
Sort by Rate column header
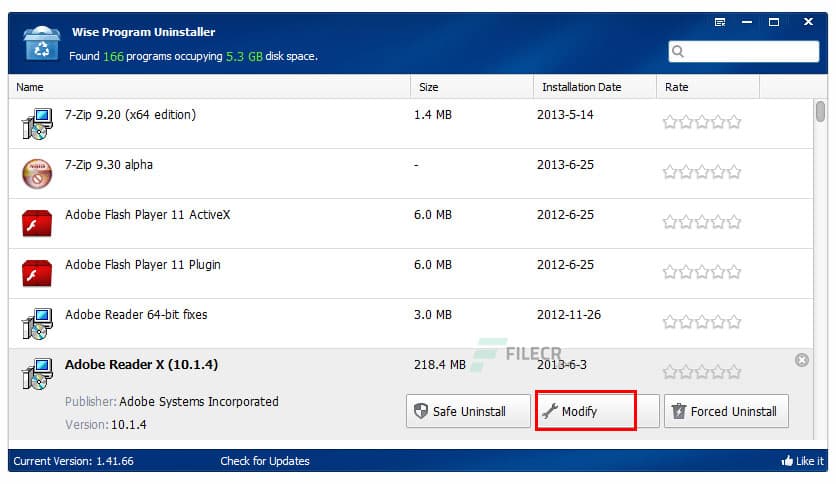[x=708, y=87]
